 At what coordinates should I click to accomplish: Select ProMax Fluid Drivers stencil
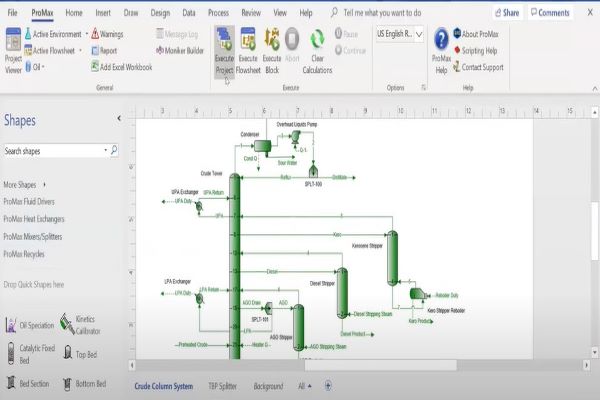coord(29,201)
